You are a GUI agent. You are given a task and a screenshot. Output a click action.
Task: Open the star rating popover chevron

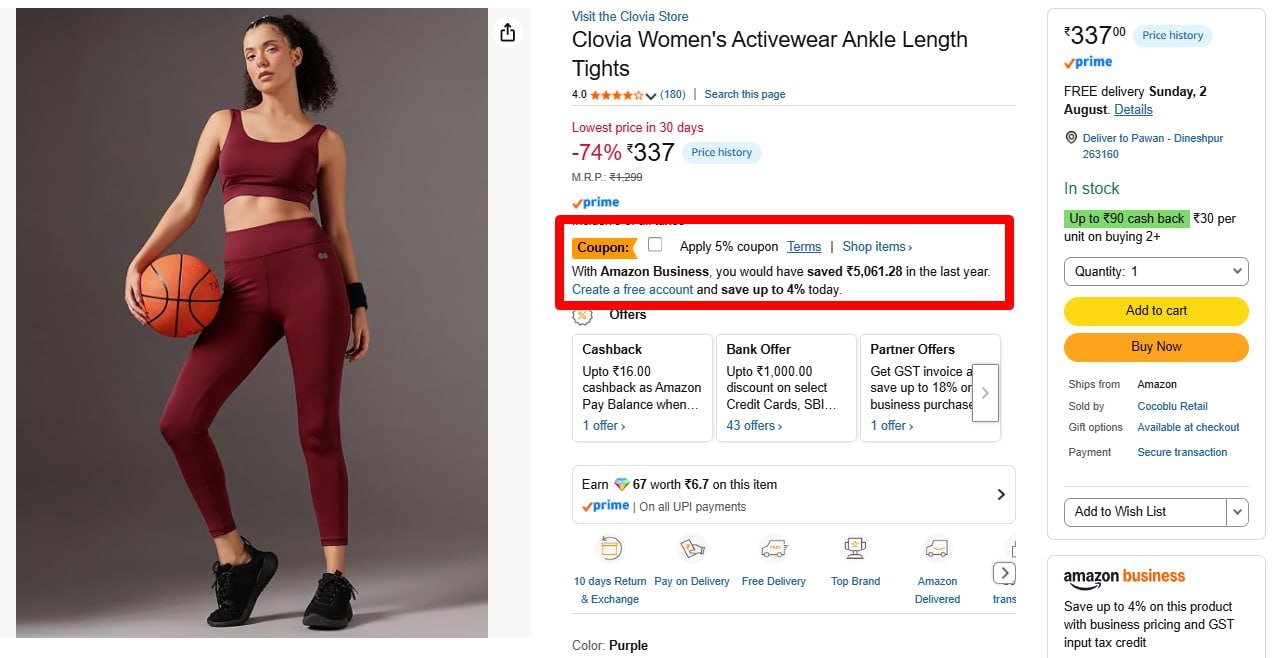coord(651,96)
